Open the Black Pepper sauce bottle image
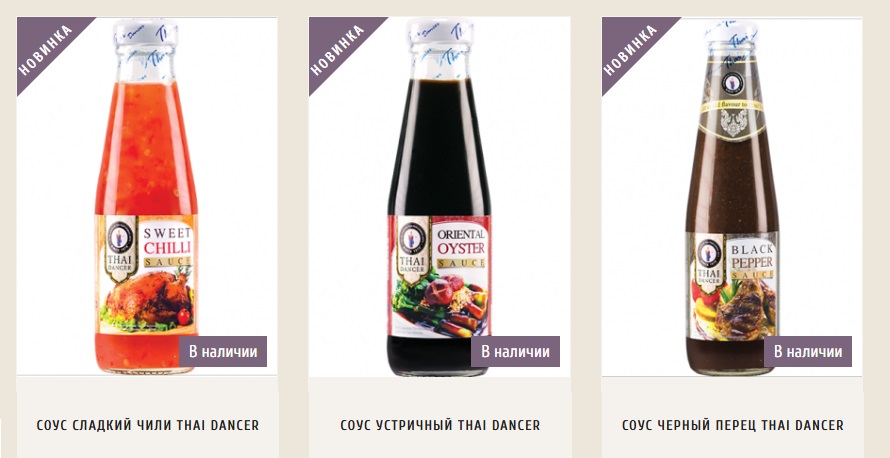The height and width of the screenshot is (458, 890). click(x=732, y=198)
